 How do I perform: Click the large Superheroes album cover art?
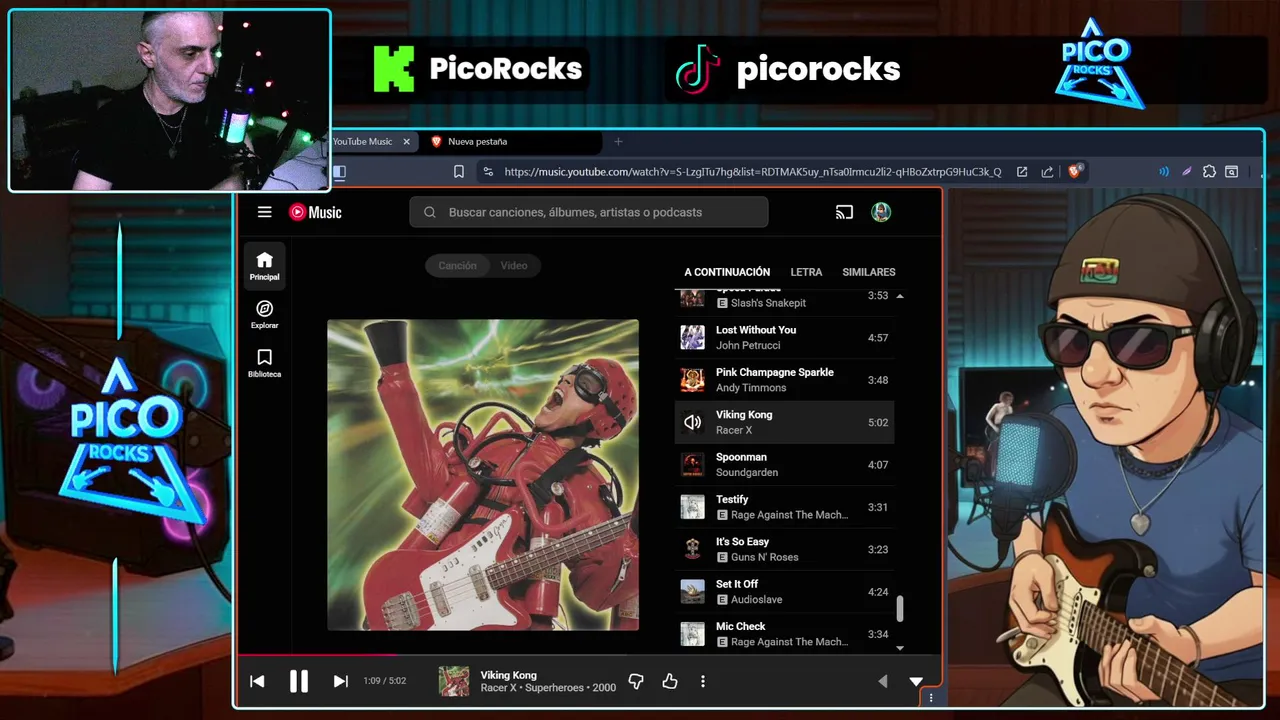483,475
